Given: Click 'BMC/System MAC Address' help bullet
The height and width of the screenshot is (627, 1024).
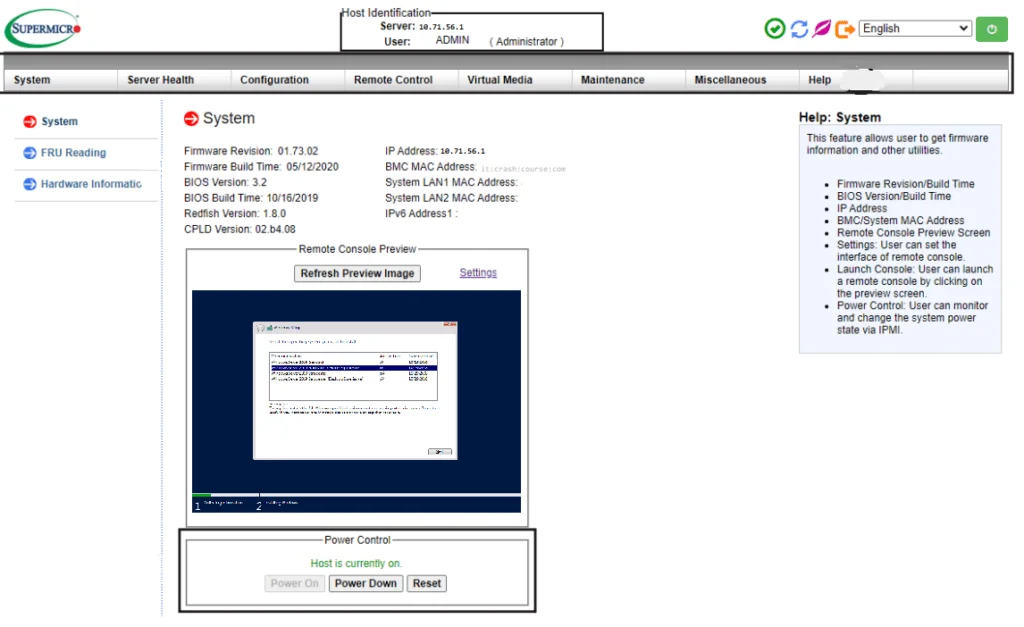Looking at the screenshot, I should (x=901, y=221).
